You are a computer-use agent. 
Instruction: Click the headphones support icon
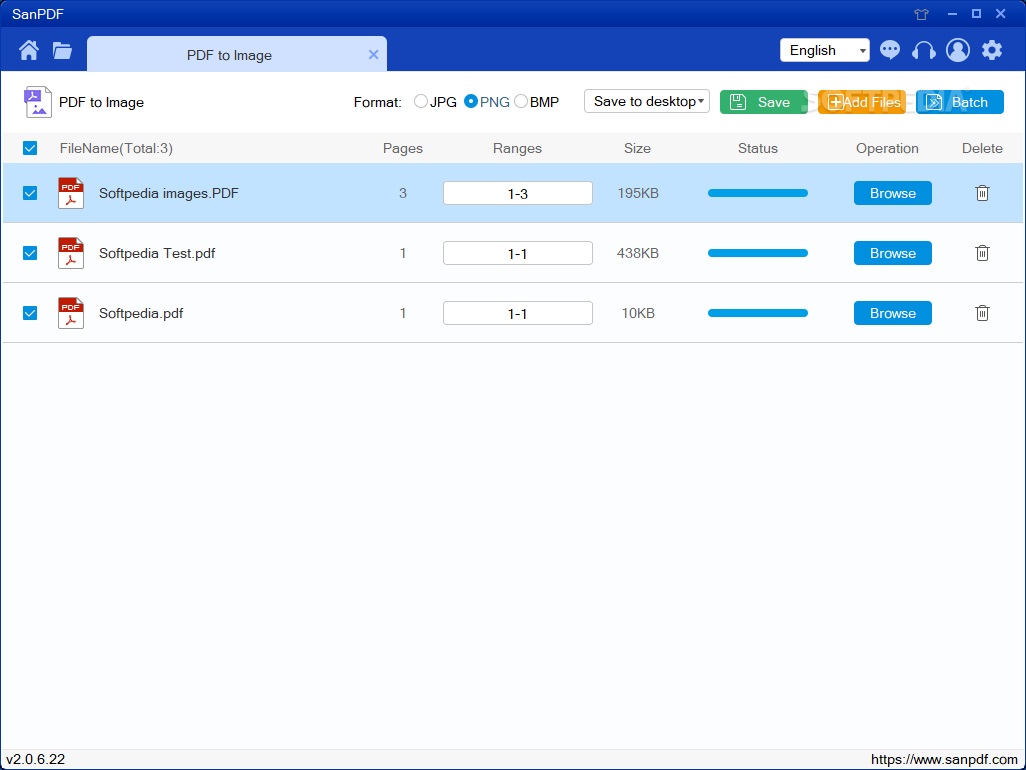pos(924,50)
